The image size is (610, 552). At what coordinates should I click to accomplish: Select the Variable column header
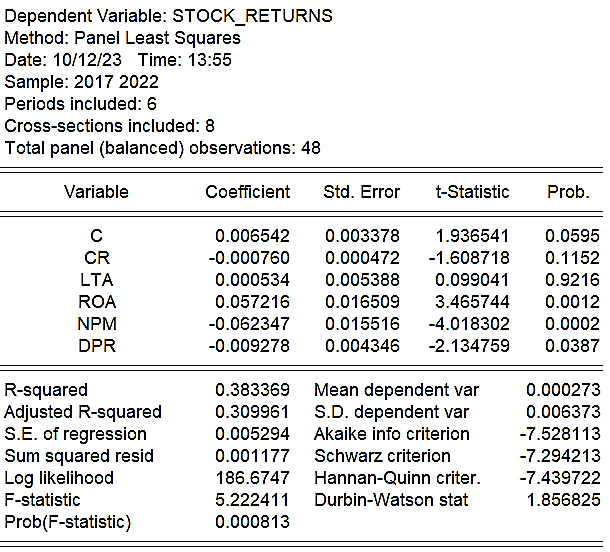(x=96, y=192)
